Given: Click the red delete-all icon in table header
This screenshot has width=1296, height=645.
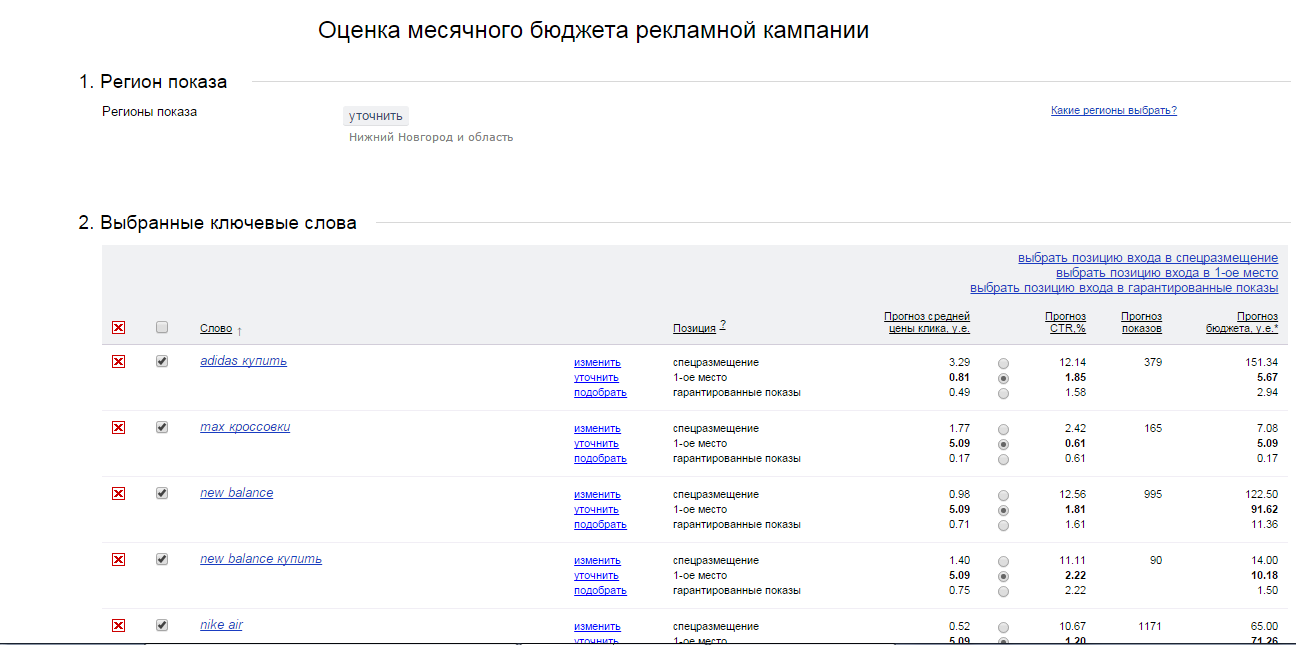Looking at the screenshot, I should 118,328.
